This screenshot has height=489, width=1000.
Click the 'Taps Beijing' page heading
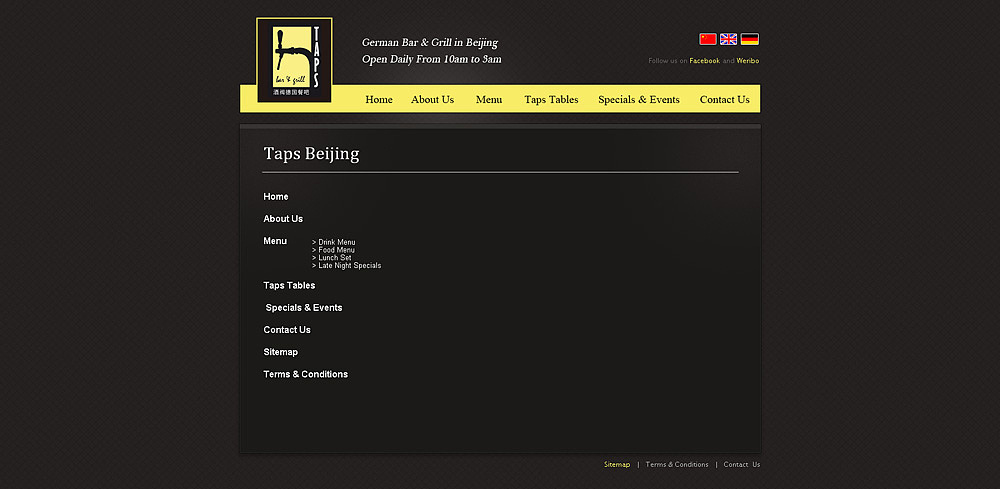(x=311, y=154)
